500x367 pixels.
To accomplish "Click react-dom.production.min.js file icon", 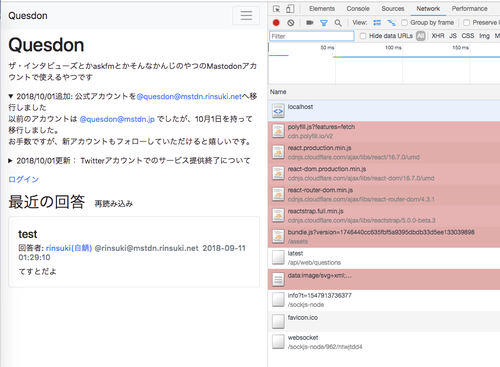I will click(x=278, y=173).
